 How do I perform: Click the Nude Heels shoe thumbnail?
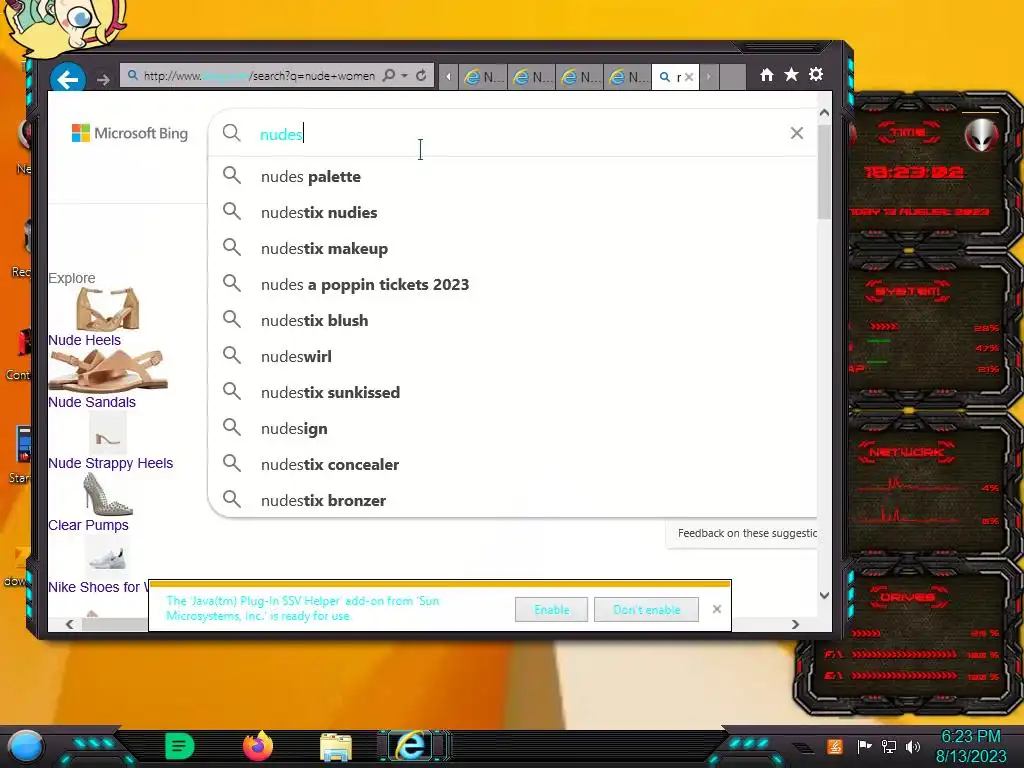108,309
